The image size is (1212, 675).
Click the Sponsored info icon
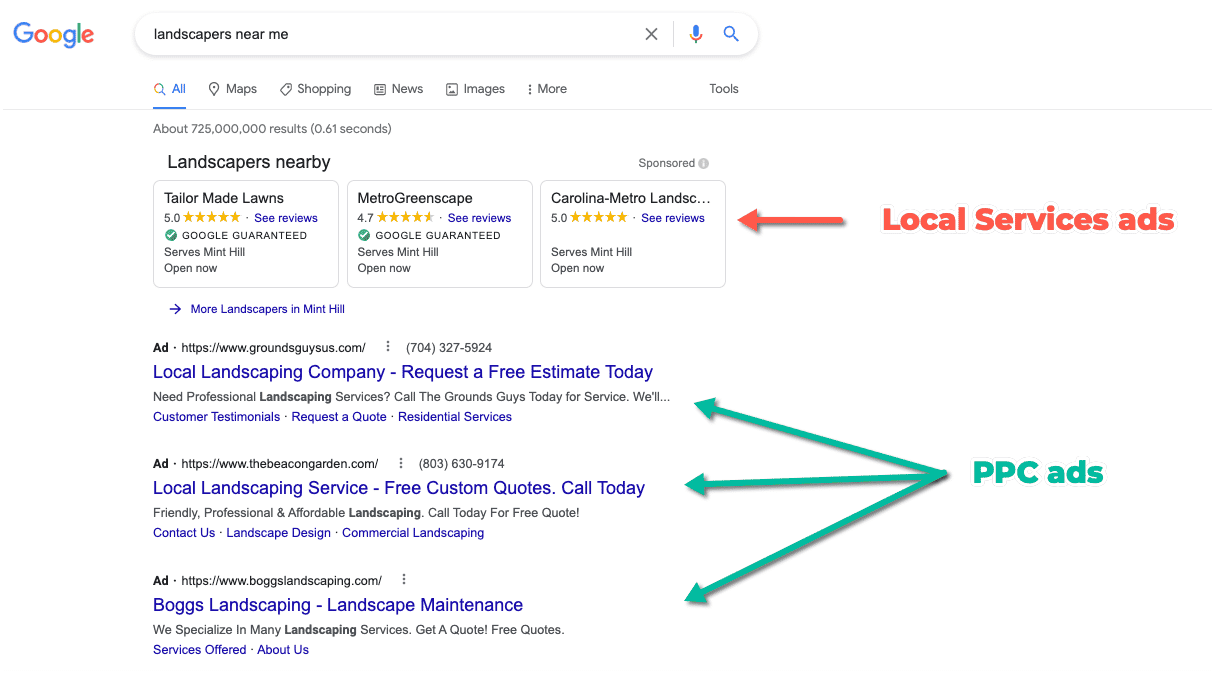click(x=704, y=163)
